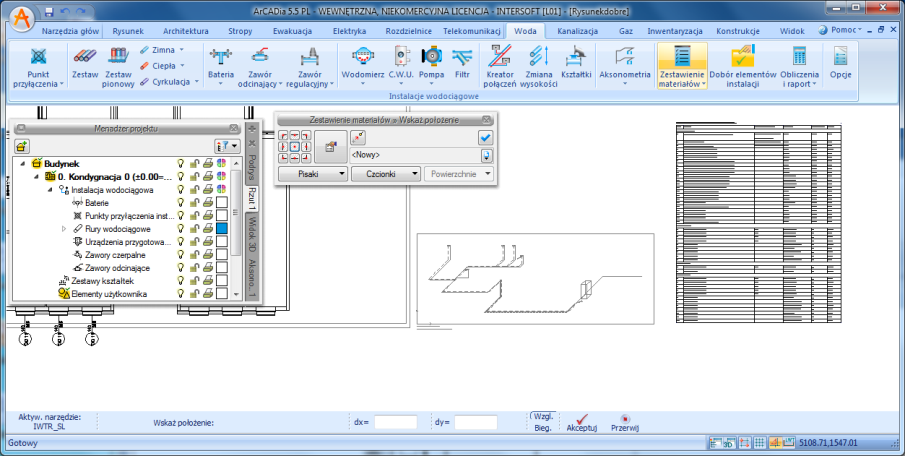905x456 pixels.
Task: Click the dx input field
Action: (x=395, y=422)
